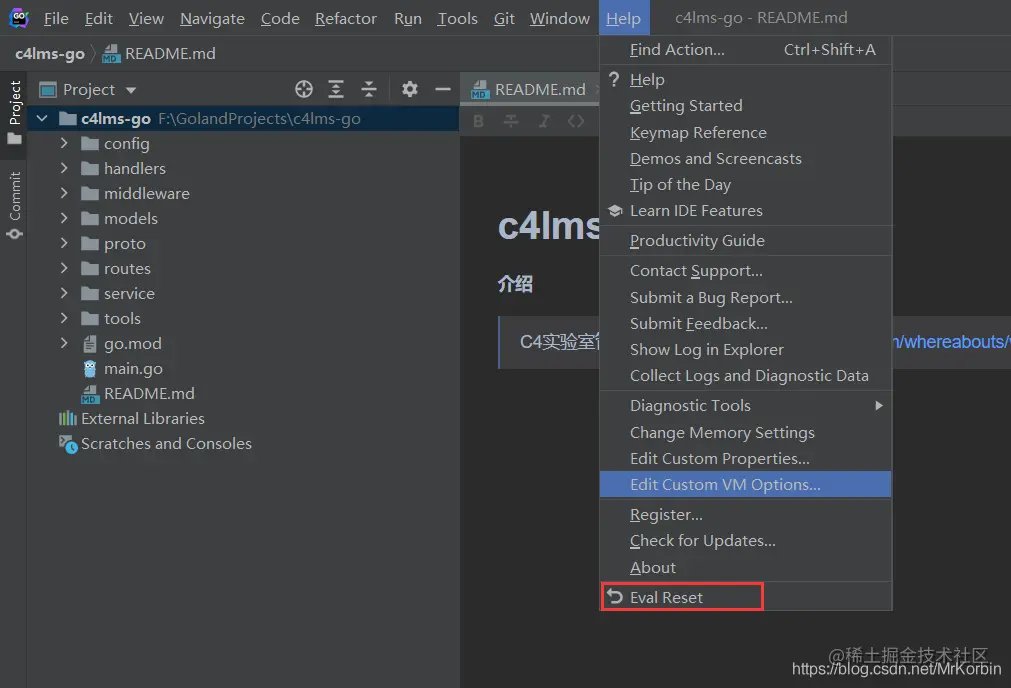Image resolution: width=1011 pixels, height=688 pixels.
Task: Open the Tools menu
Action: pos(457,19)
